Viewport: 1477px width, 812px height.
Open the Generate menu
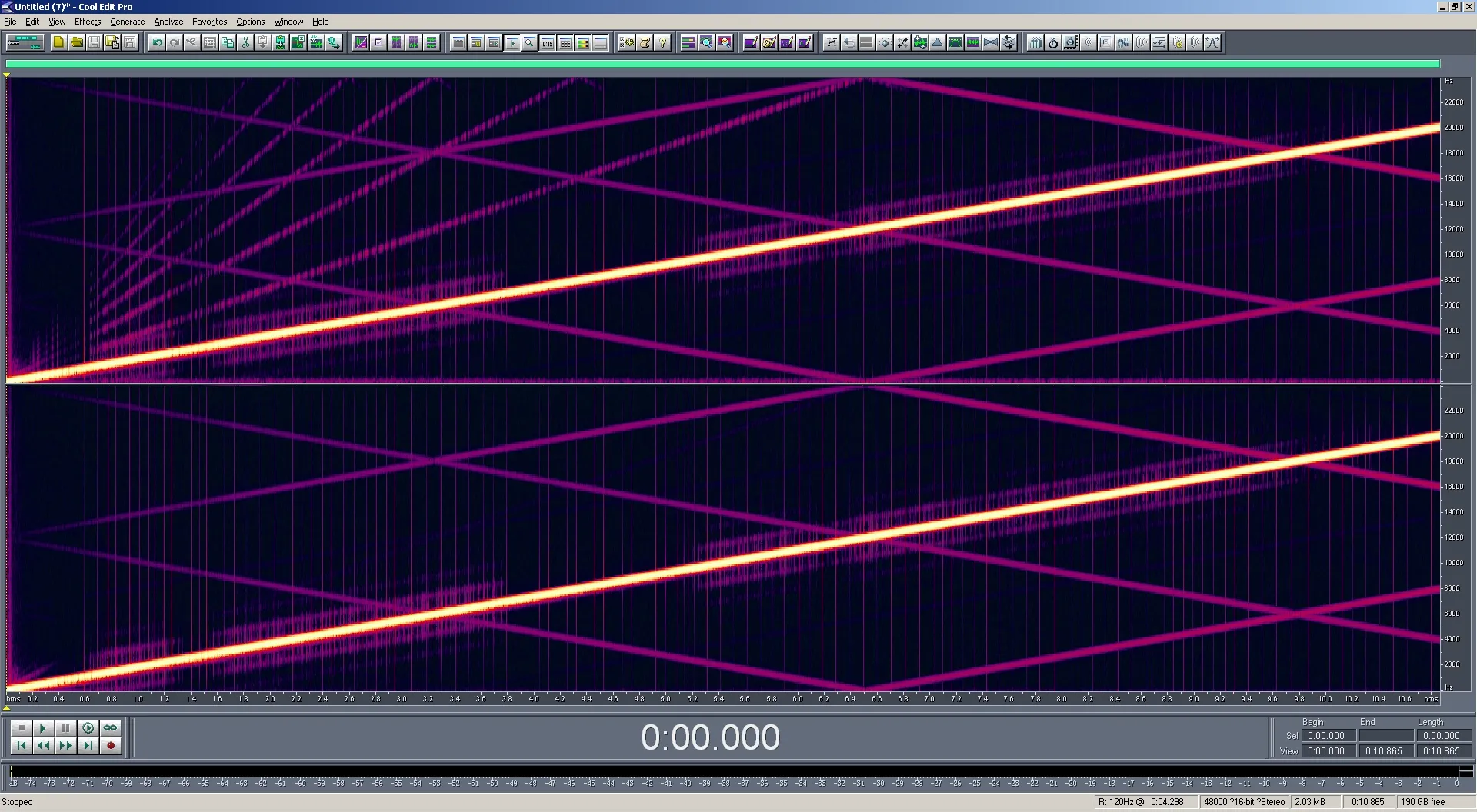click(127, 22)
